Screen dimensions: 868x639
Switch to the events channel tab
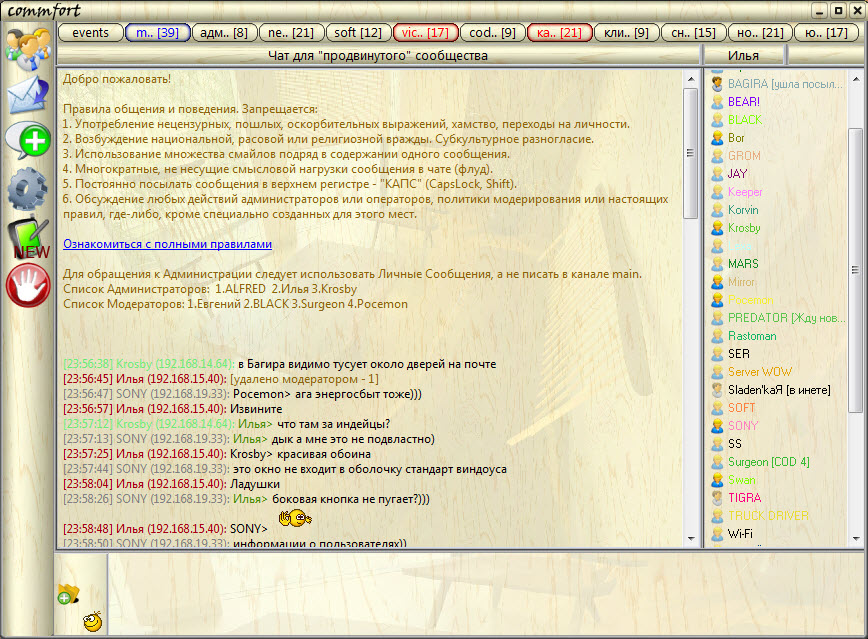coord(91,33)
